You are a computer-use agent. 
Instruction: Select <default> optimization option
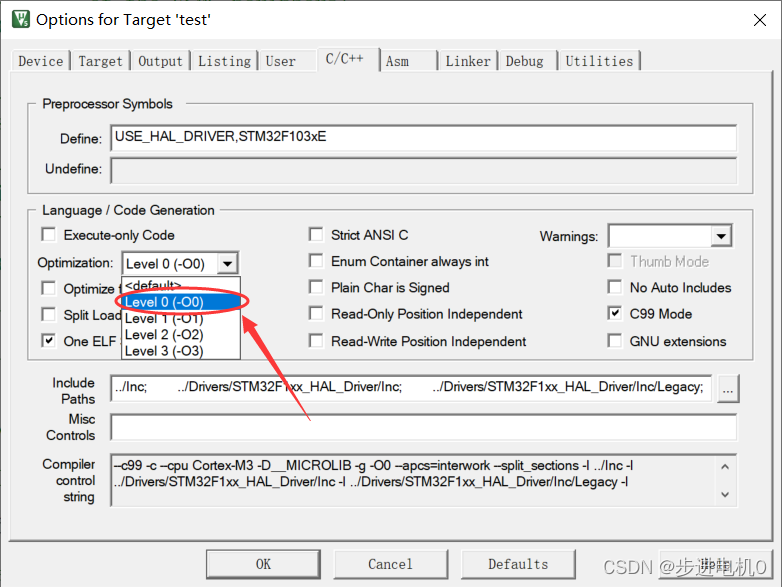(181, 286)
